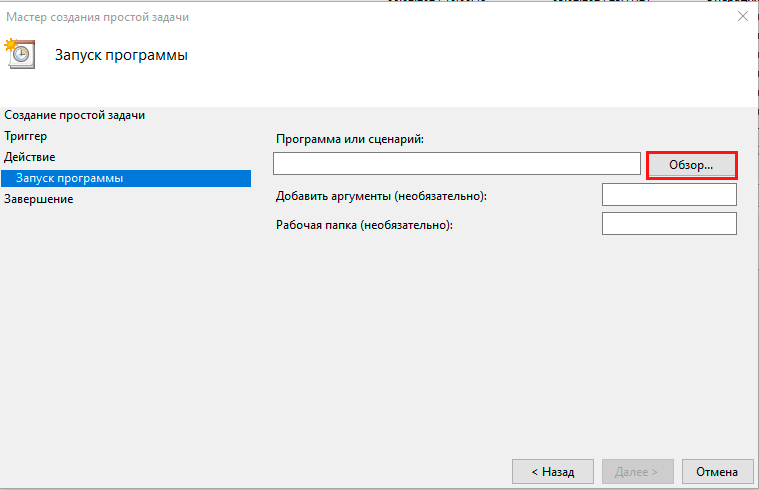
Task: Close the task creation wizard window
Action: [x=743, y=17]
